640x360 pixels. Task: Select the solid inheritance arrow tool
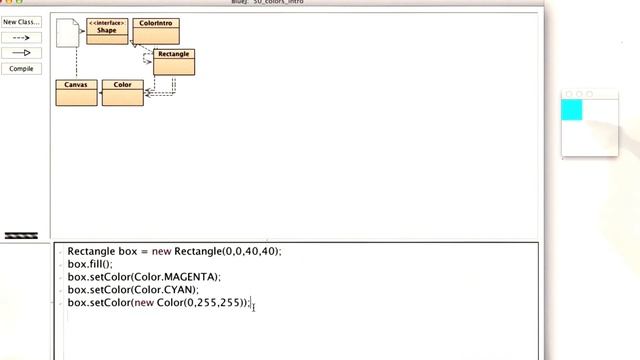21,53
